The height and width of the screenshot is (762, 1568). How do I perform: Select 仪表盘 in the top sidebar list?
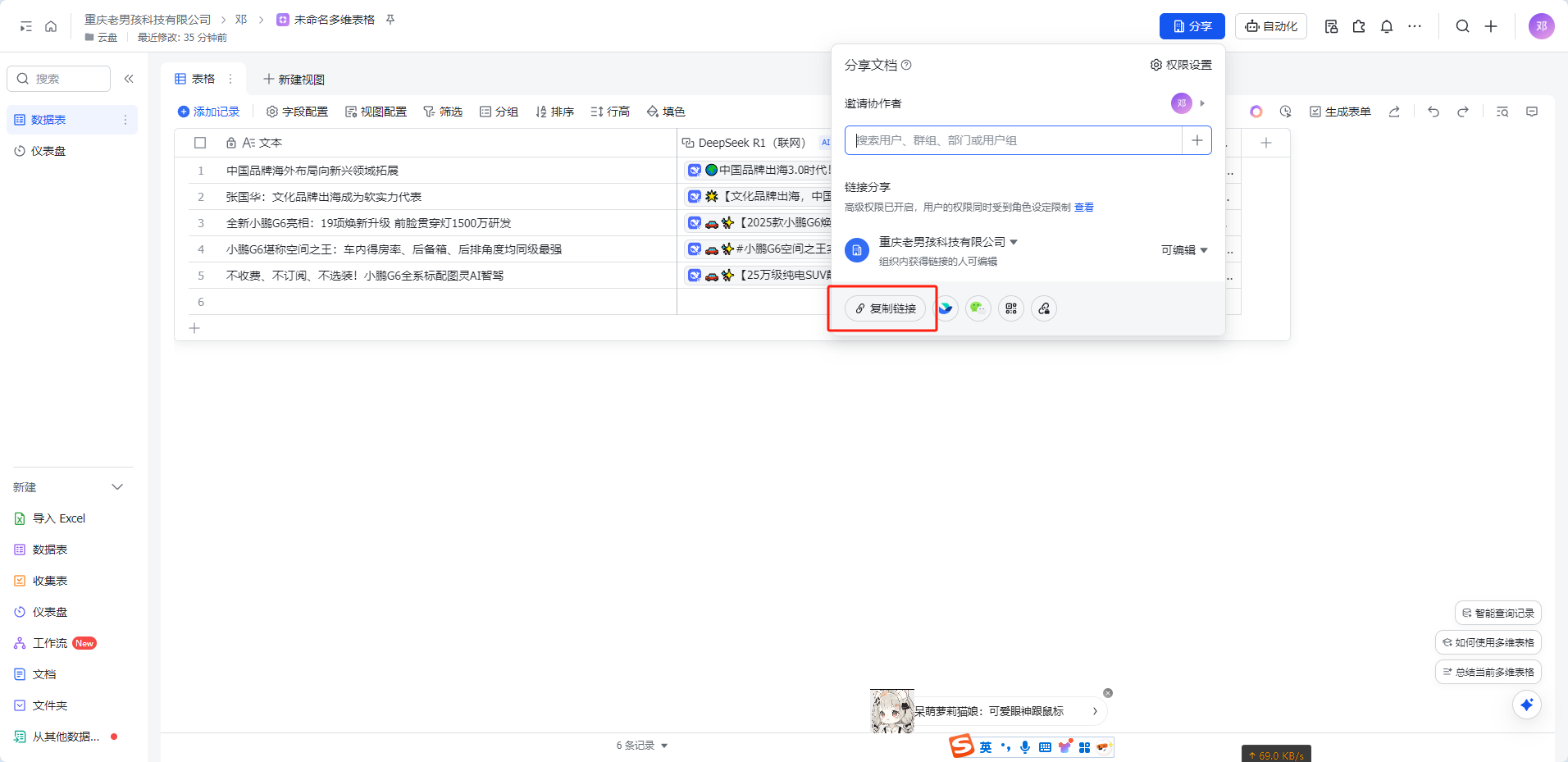tap(48, 151)
